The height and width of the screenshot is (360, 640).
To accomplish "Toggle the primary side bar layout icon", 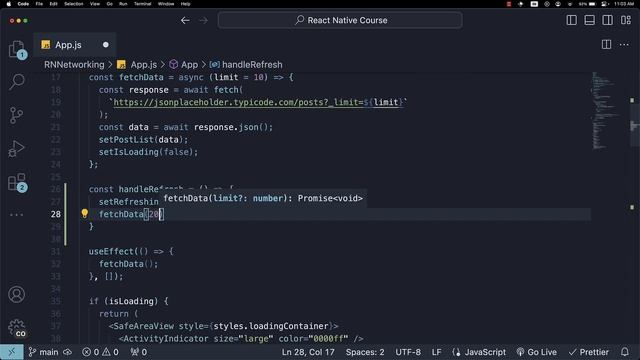I will 571,20.
